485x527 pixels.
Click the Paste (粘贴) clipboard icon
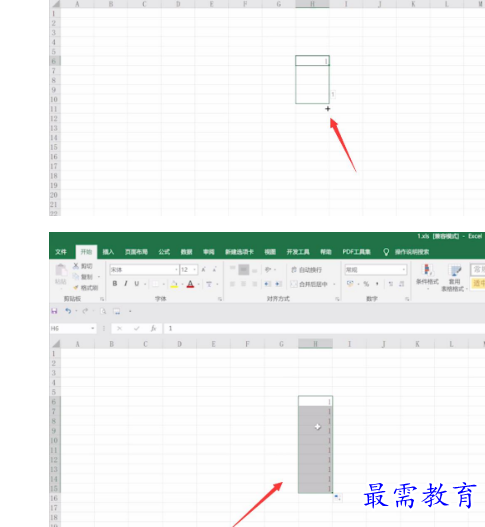[x=61, y=270]
